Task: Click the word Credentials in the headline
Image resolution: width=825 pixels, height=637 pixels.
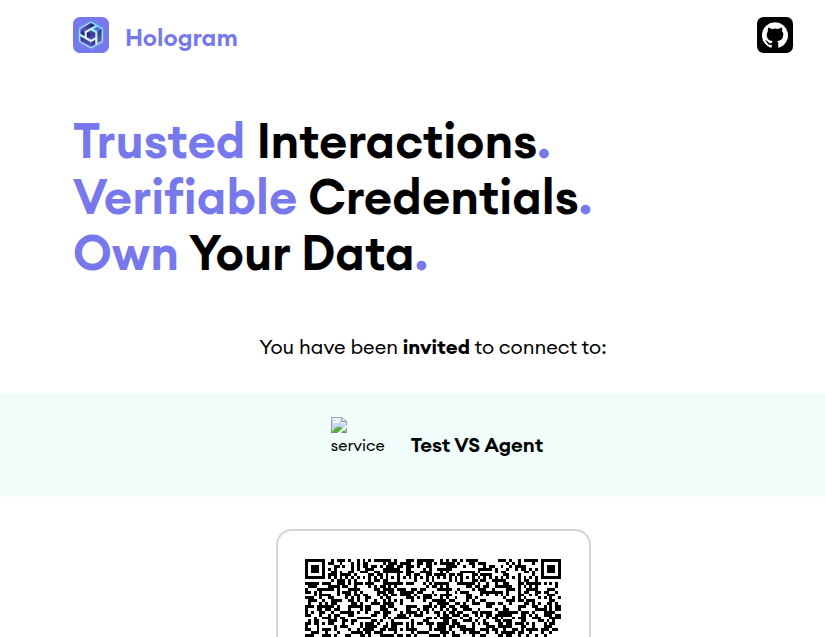Action: (443, 198)
